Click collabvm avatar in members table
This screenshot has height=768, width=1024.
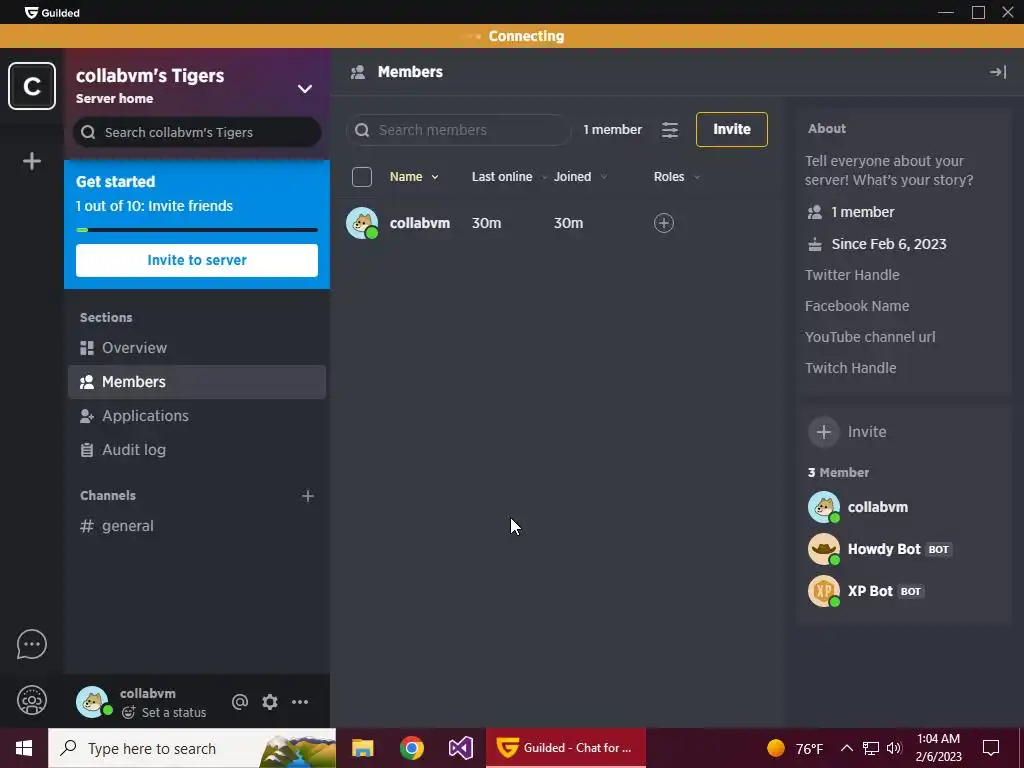point(362,223)
